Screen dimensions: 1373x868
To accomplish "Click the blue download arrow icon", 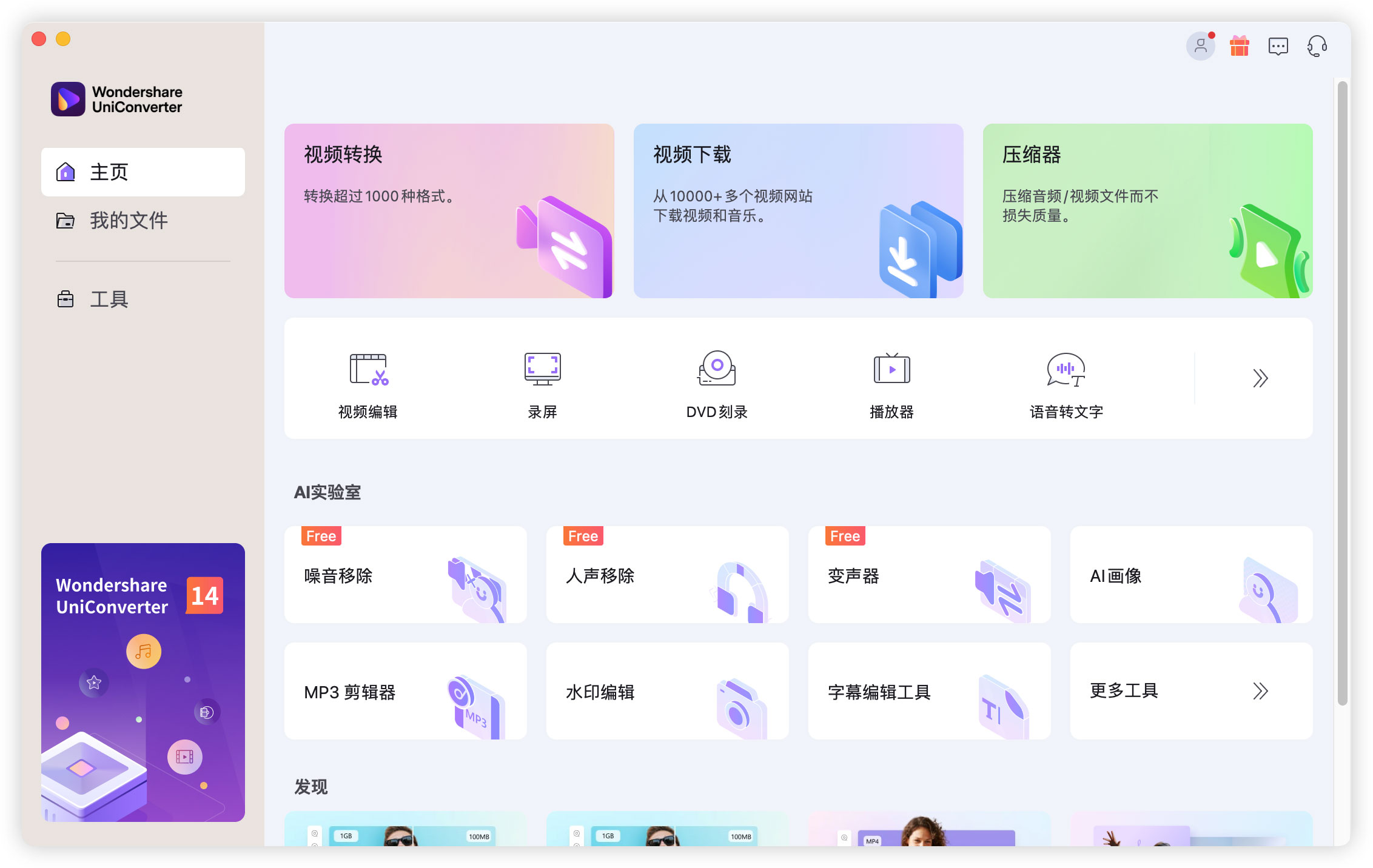I will (x=920, y=249).
